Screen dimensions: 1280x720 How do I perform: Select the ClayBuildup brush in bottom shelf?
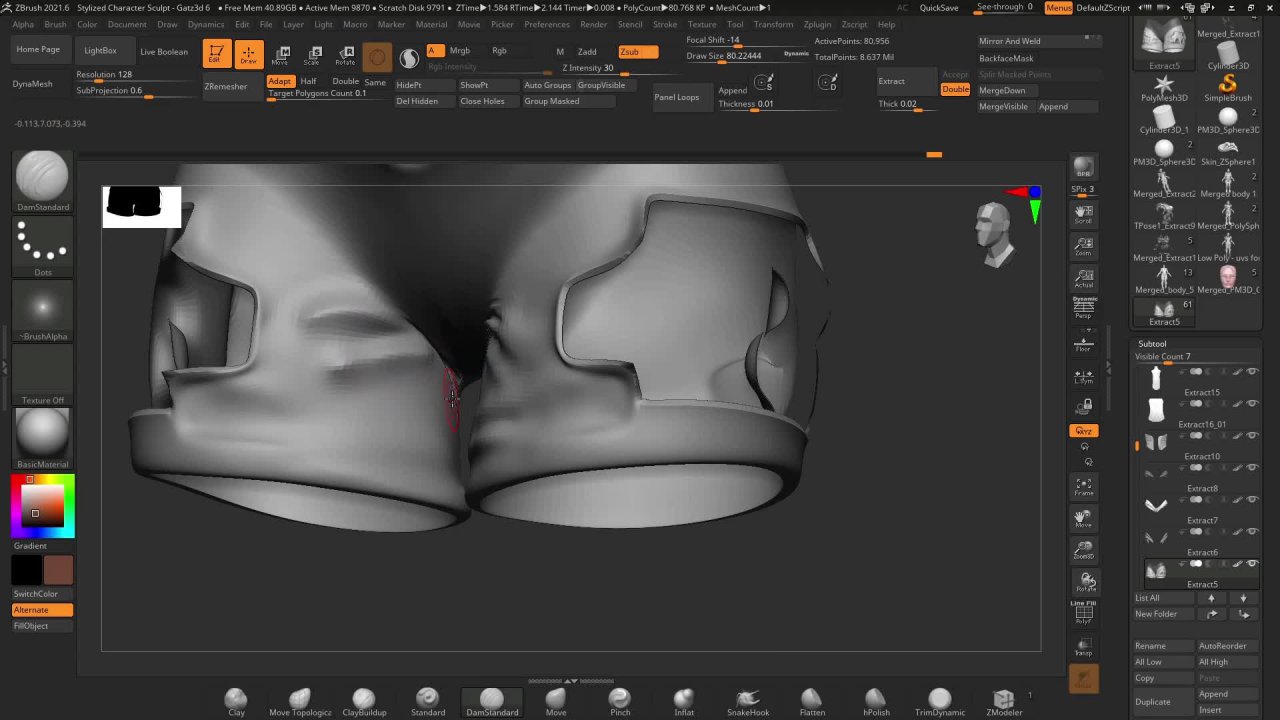[364, 699]
